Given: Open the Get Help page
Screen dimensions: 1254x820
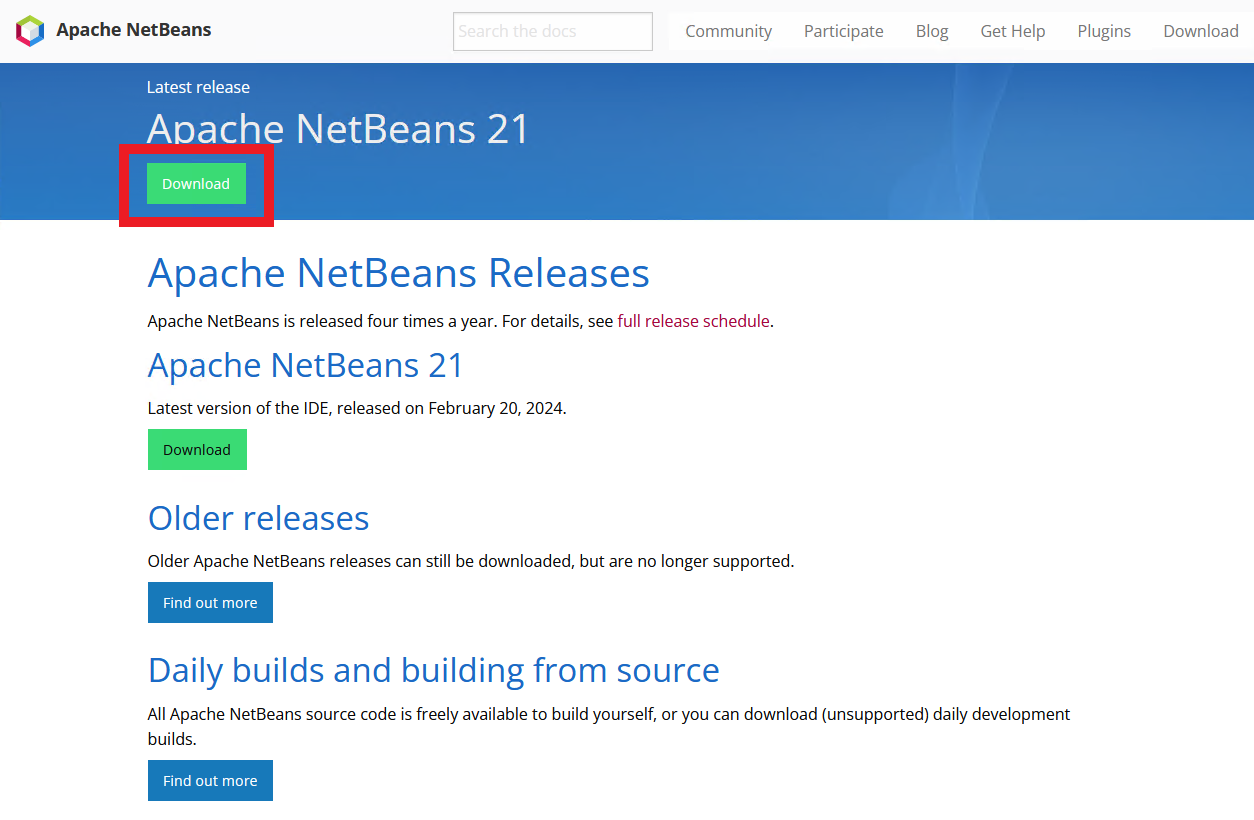Looking at the screenshot, I should pyautogui.click(x=1012, y=31).
